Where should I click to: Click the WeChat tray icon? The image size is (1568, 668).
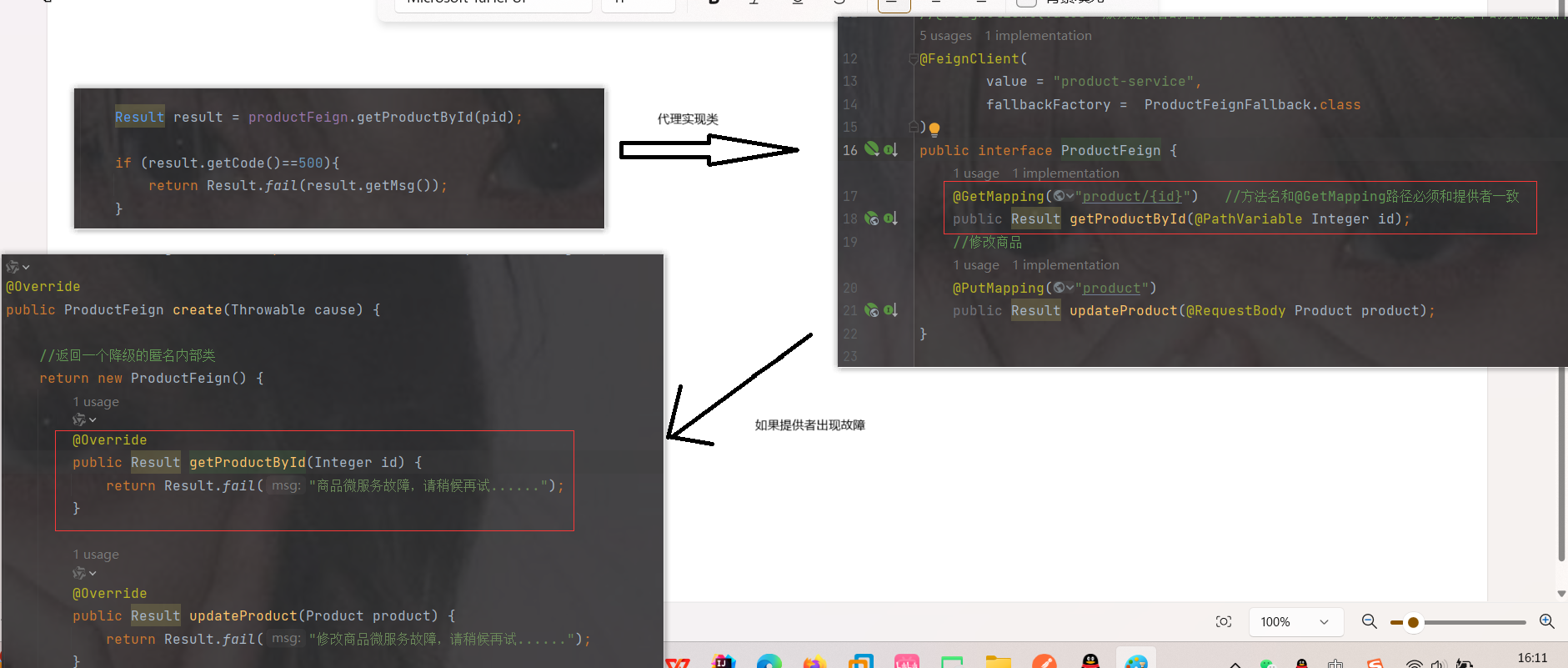[x=1267, y=664]
